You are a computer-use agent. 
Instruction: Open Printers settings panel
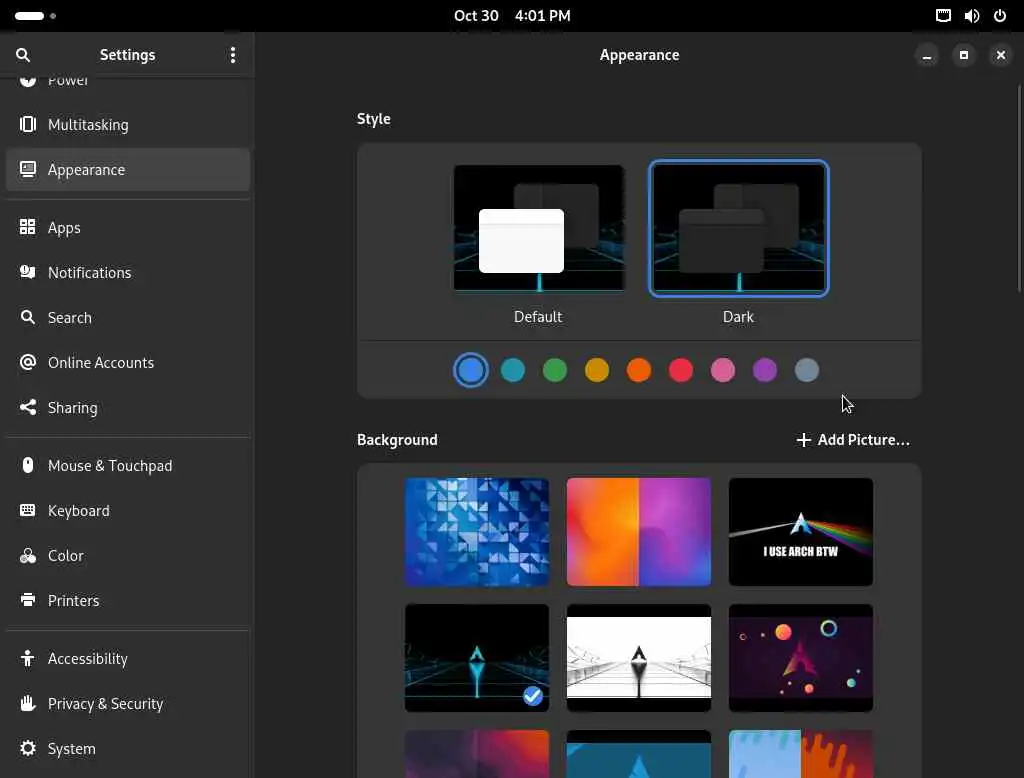tap(128, 600)
